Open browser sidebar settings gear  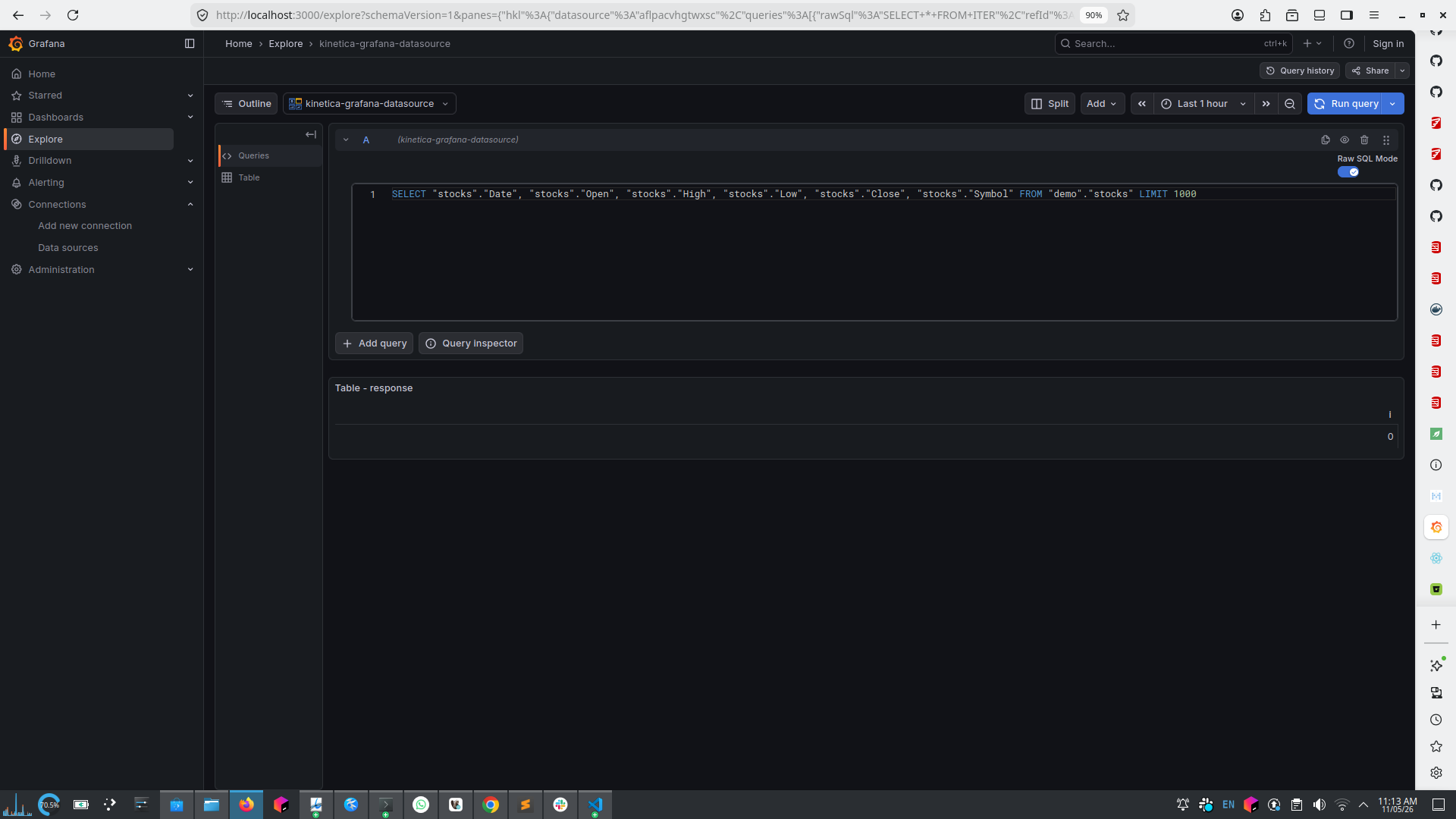pyautogui.click(x=1436, y=773)
